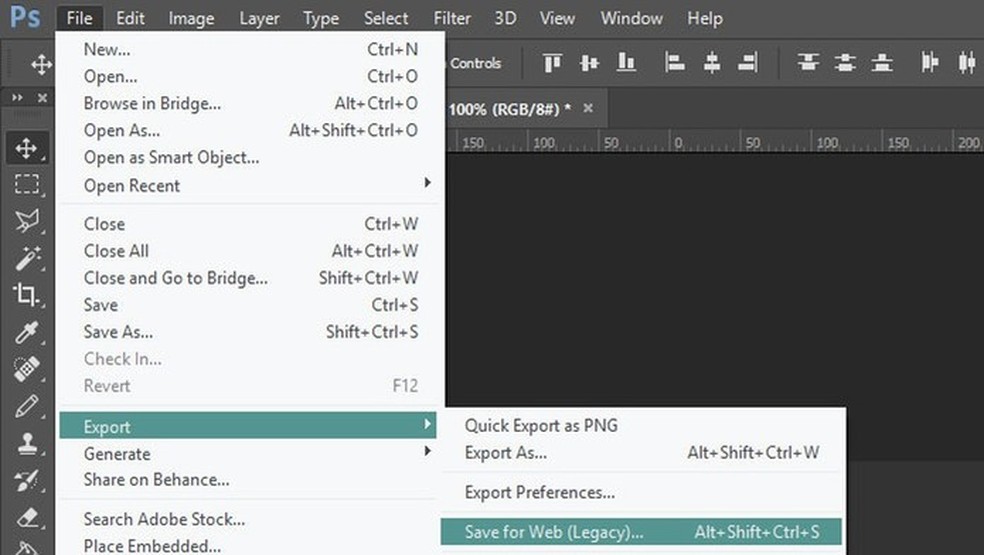This screenshot has height=555, width=984.
Task: Select the Clone Stamp tool
Action: point(26,443)
